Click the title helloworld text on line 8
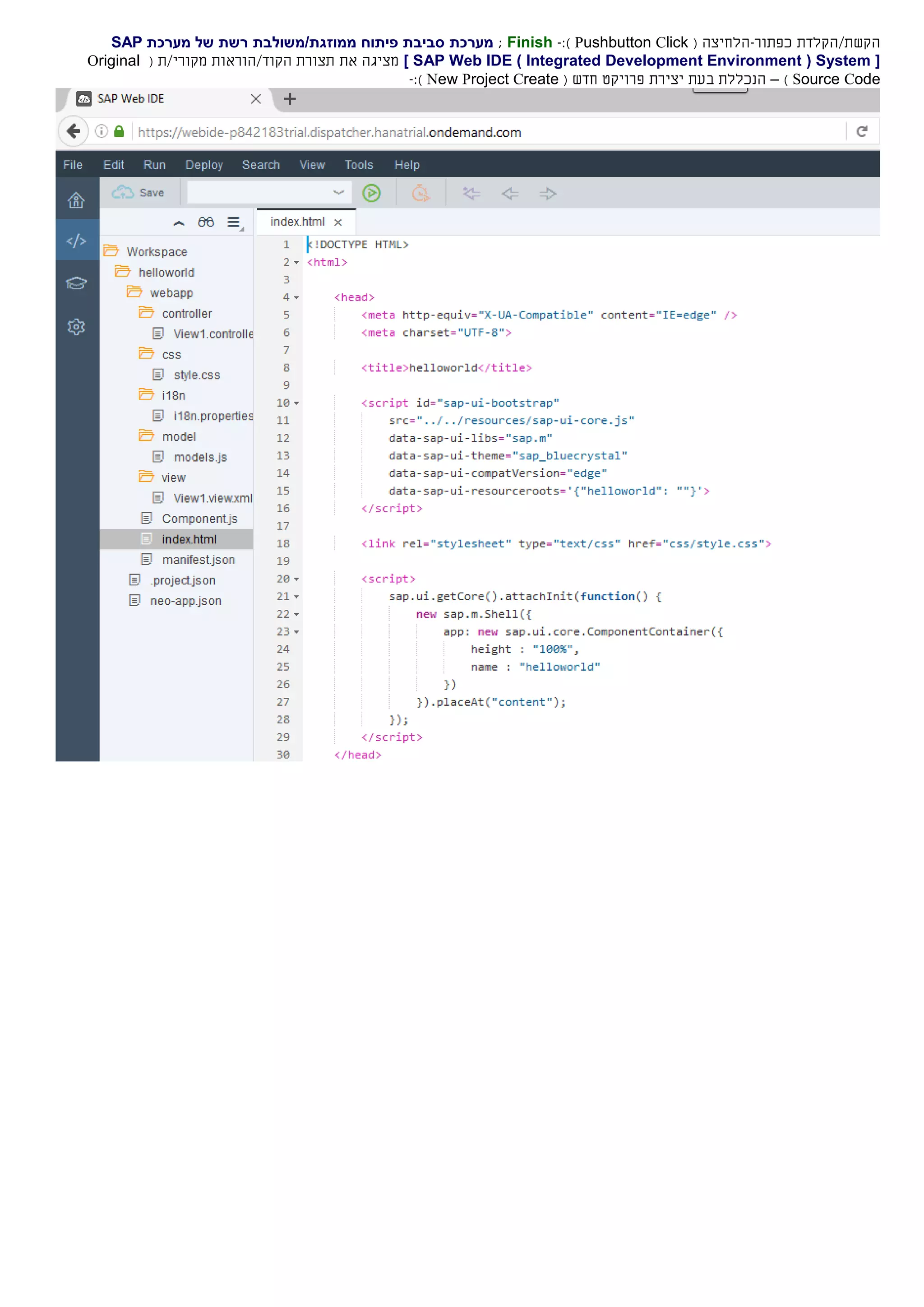Image resolution: width=924 pixels, height=1307 pixels. click(443, 368)
